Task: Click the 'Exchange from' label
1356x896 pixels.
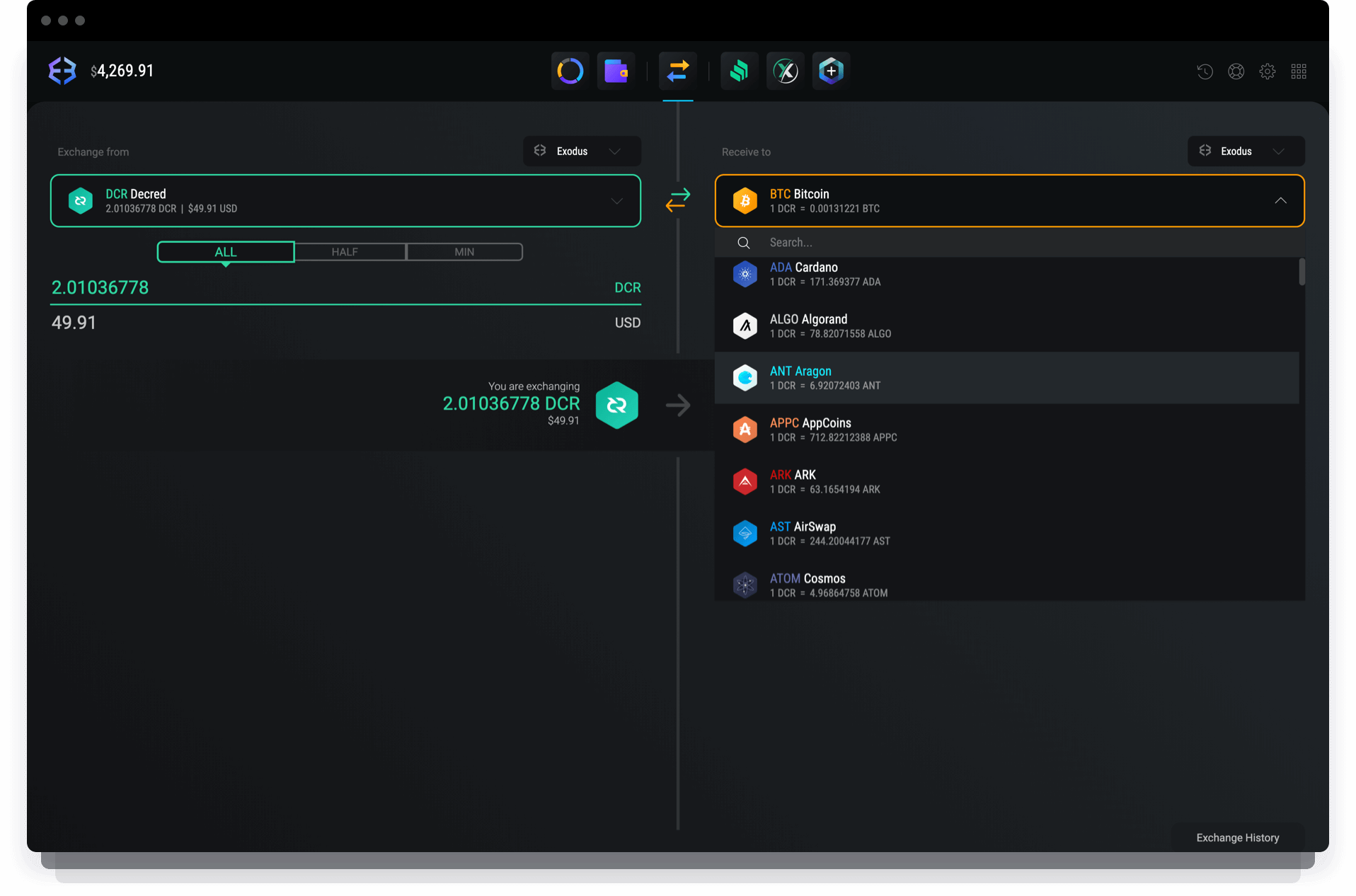Action: click(93, 152)
